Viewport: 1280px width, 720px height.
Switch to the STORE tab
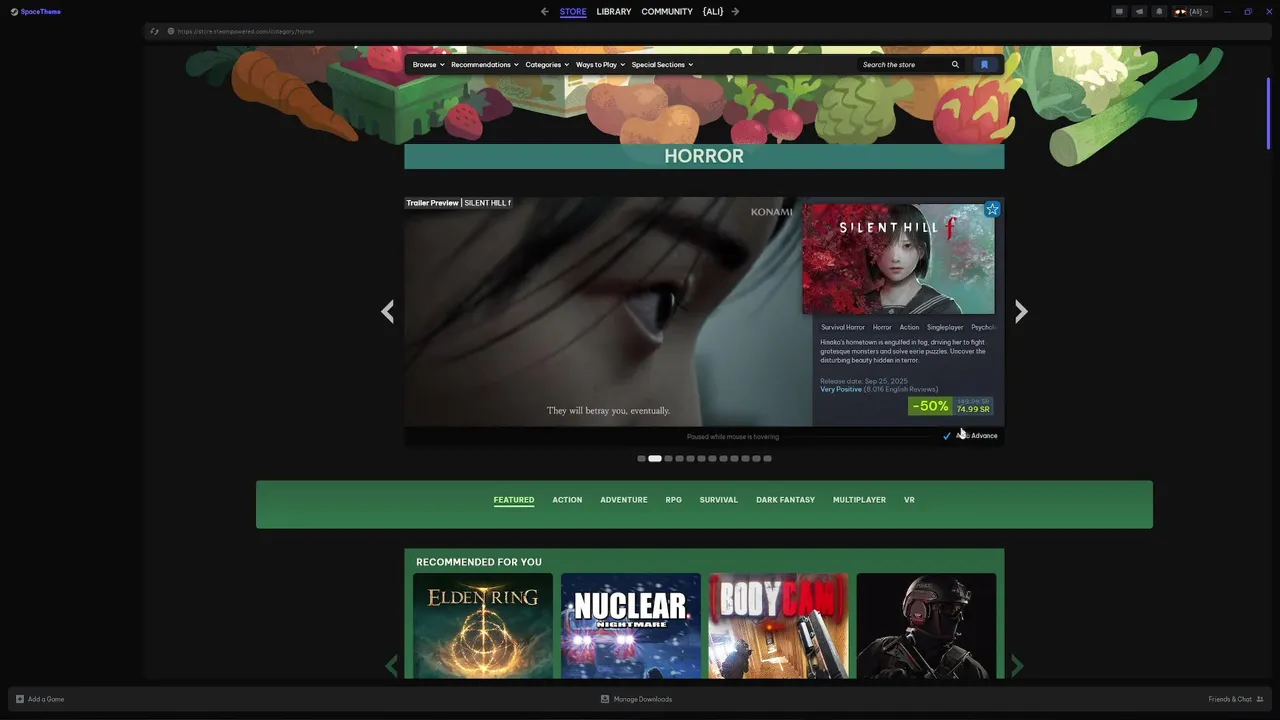(573, 12)
